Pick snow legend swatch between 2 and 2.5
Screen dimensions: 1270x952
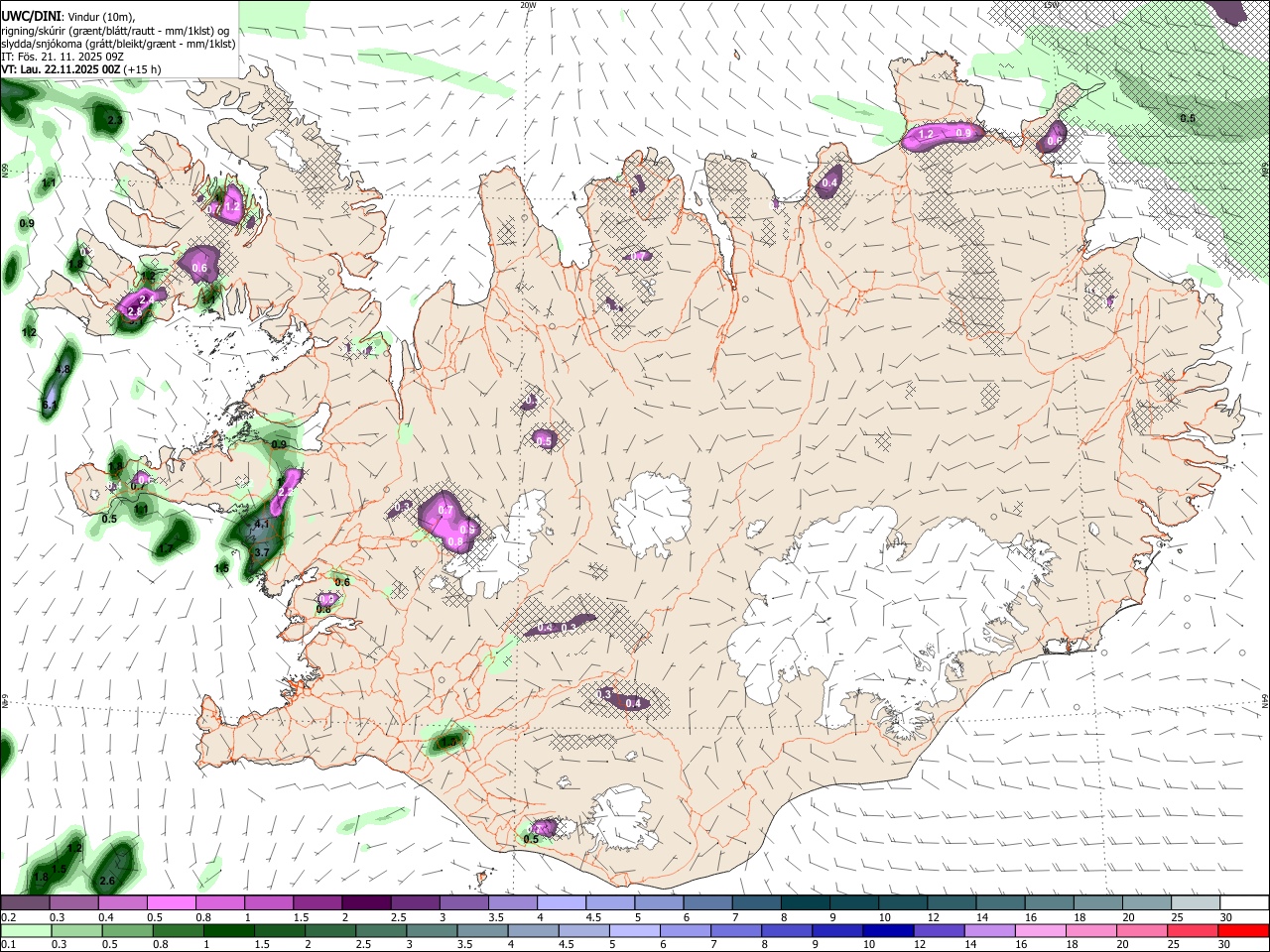[x=366, y=903]
